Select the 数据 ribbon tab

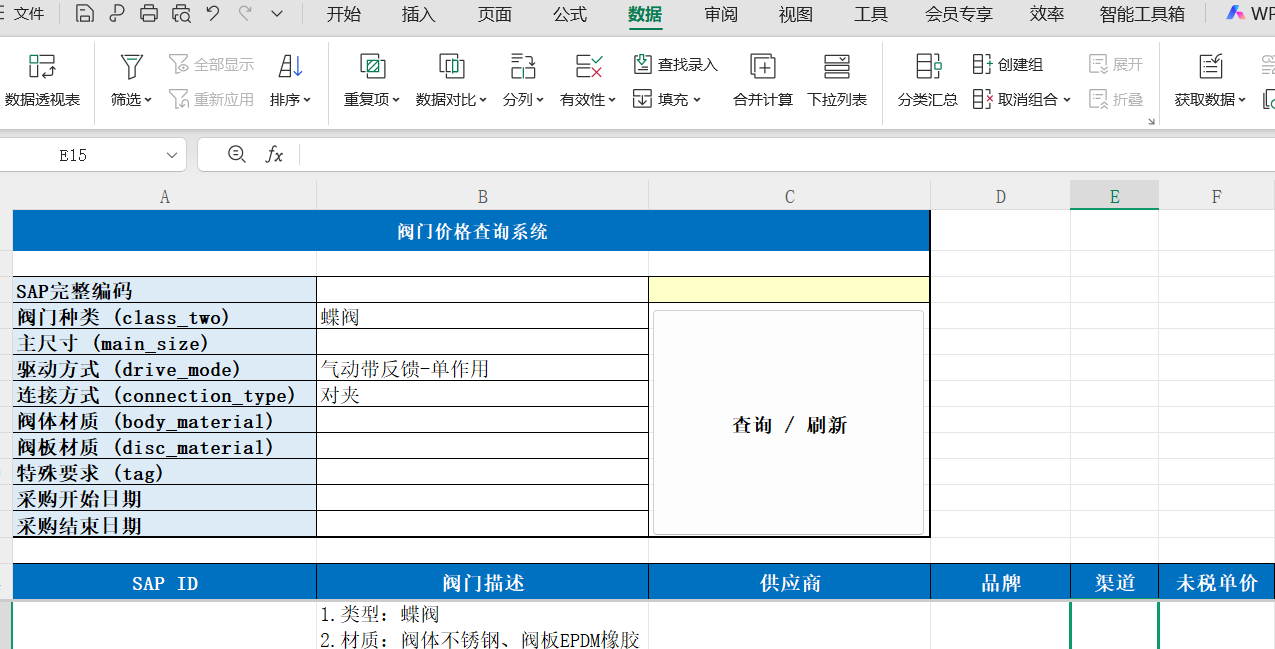(645, 14)
